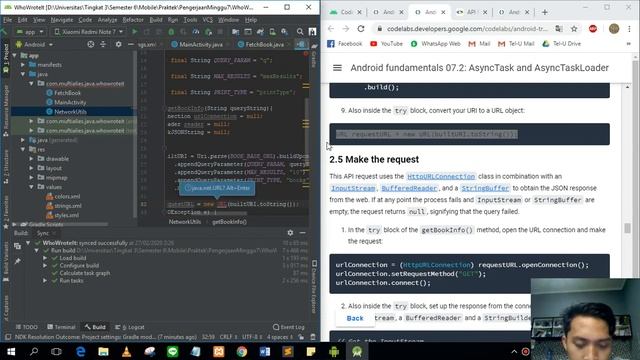Minimize the Build panel with minus icon
Image resolution: width=640 pixels, height=360 pixels.
pyautogui.click(x=302, y=233)
